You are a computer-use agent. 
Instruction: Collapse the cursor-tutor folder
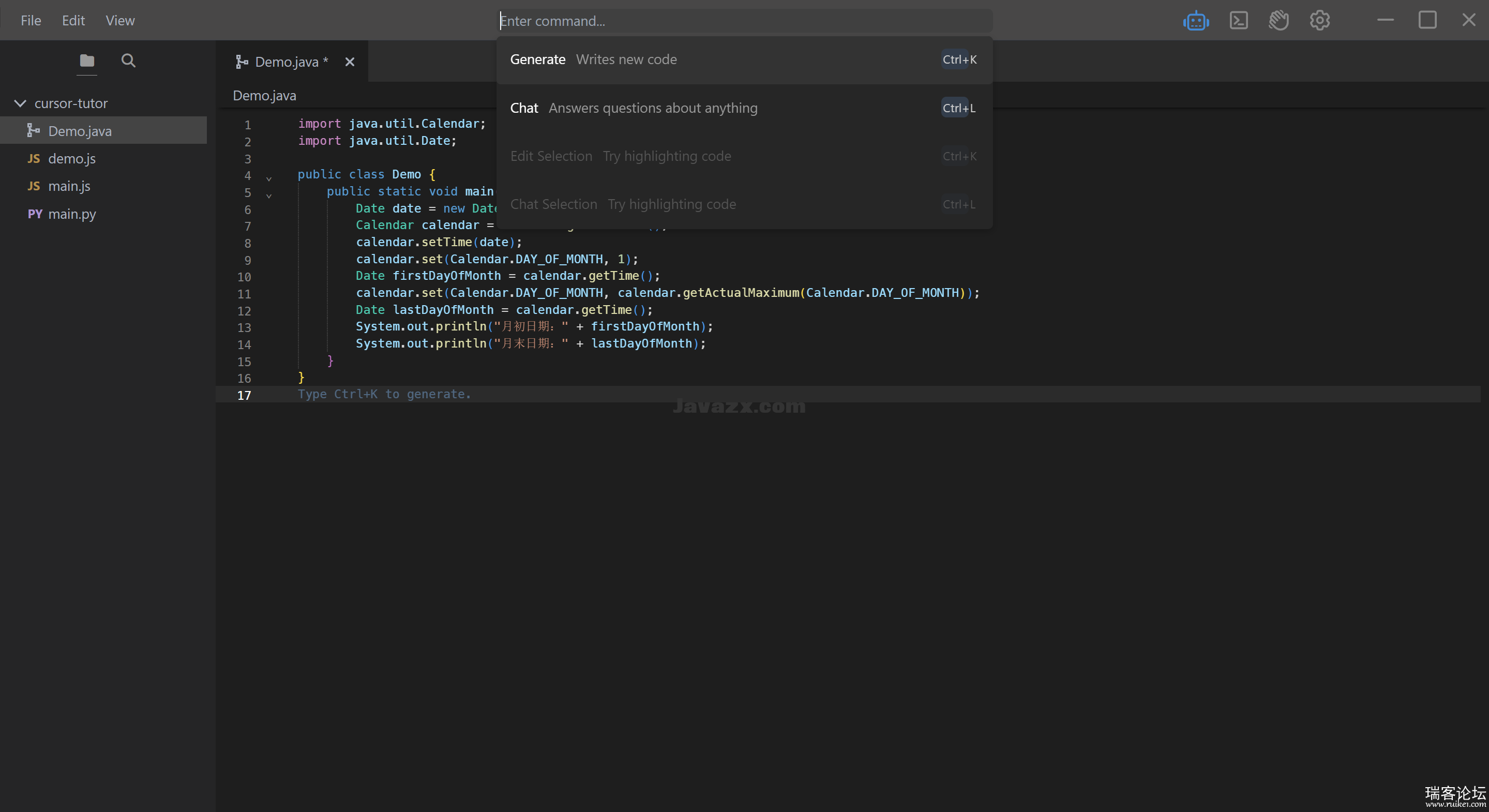click(20, 103)
